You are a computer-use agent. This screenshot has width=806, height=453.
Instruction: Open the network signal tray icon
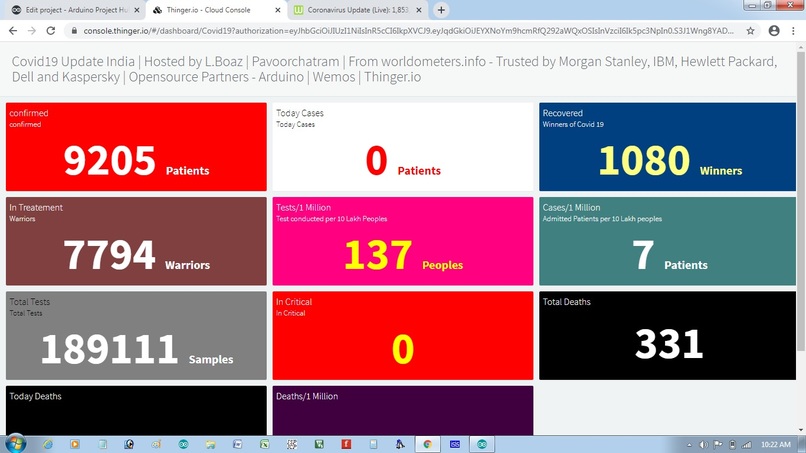coord(747,445)
